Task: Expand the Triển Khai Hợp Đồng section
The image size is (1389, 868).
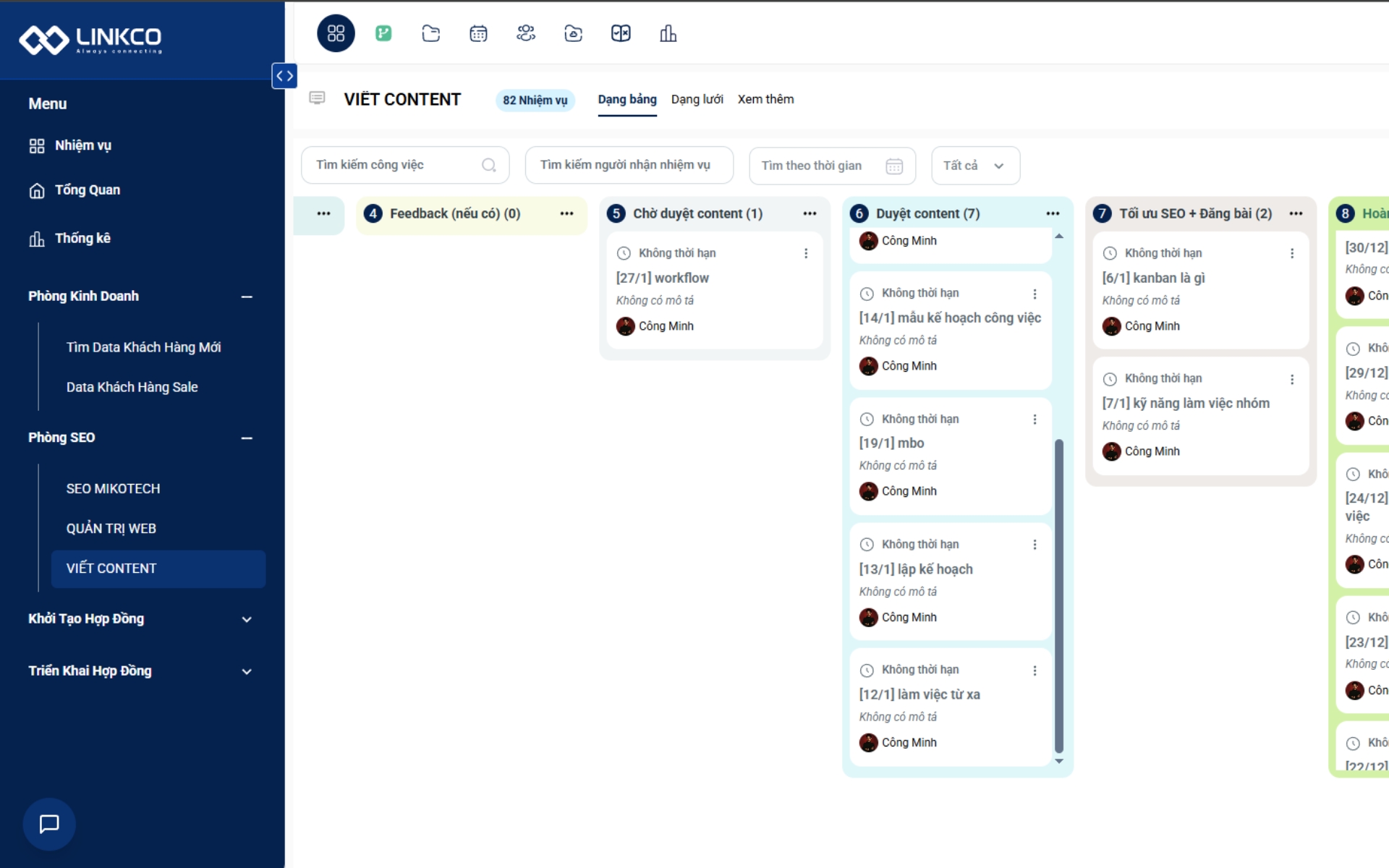Action: 247,671
